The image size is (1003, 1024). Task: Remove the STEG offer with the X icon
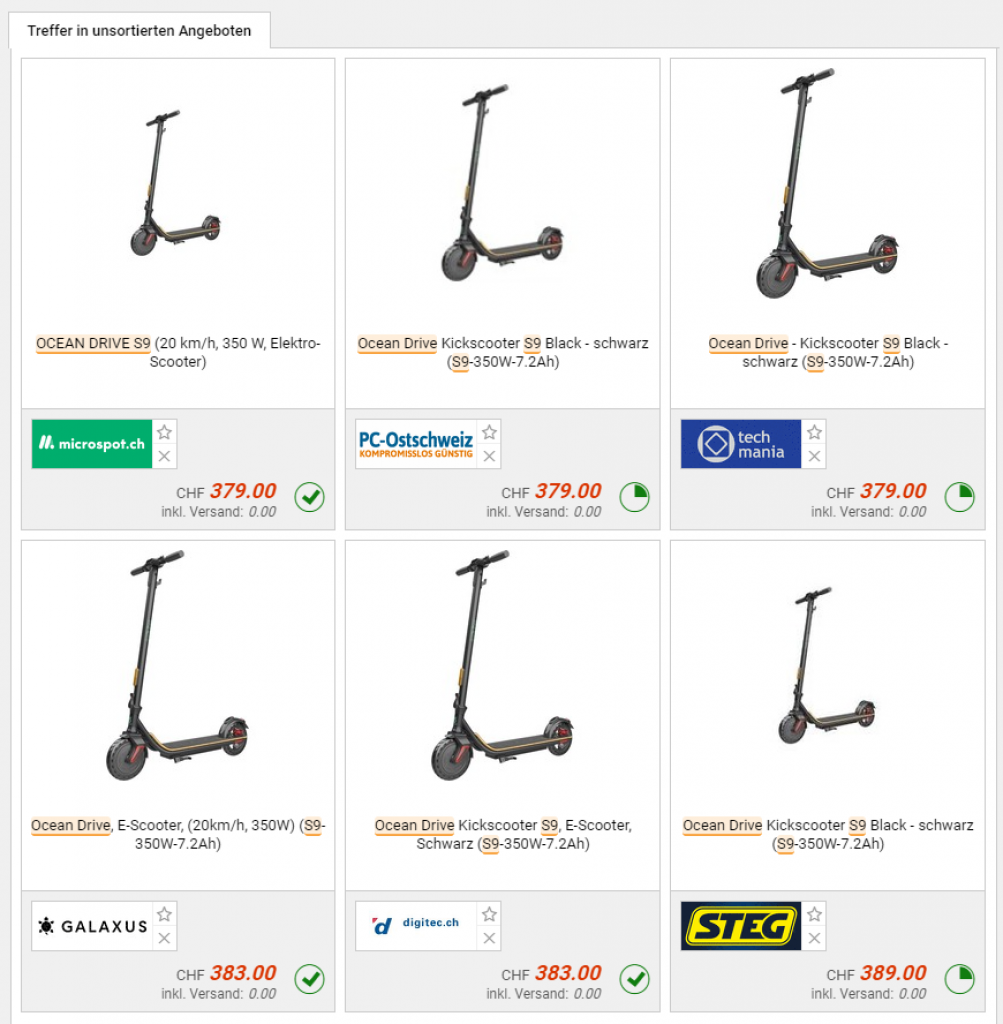tap(814, 938)
